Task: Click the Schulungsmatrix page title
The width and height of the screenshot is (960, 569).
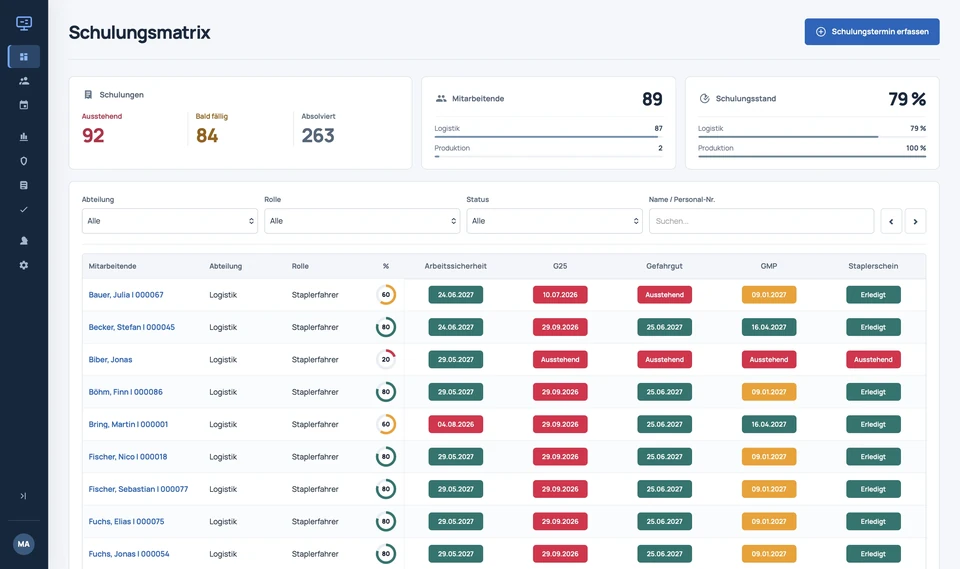Action: 139,32
